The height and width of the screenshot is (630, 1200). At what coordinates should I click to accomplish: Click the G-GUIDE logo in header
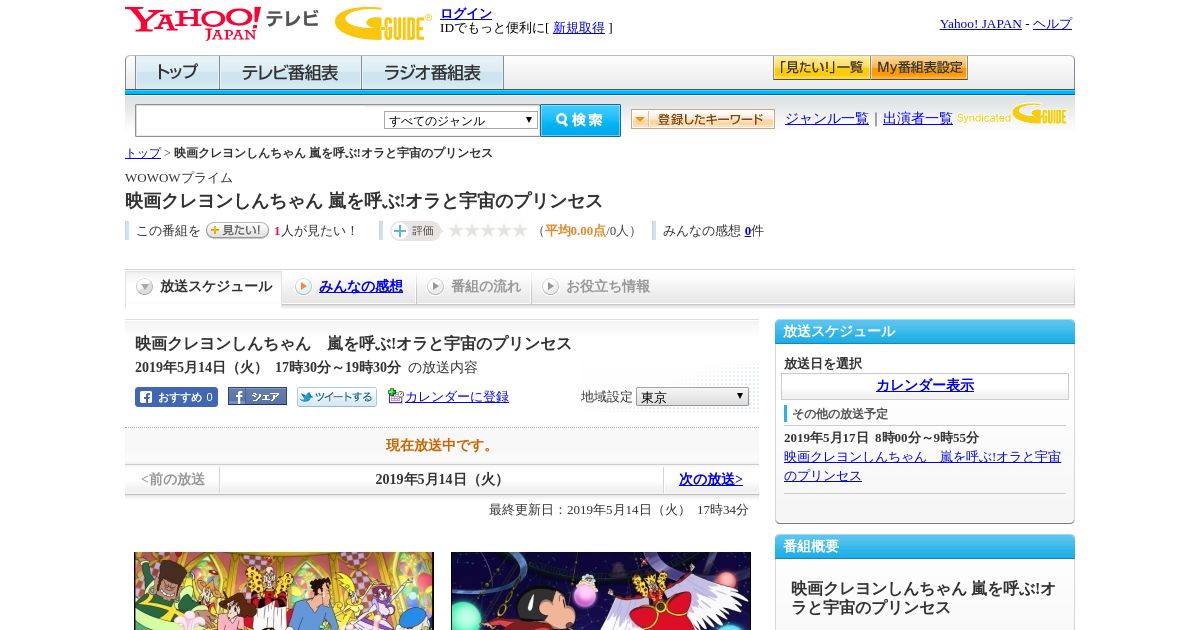point(383,23)
